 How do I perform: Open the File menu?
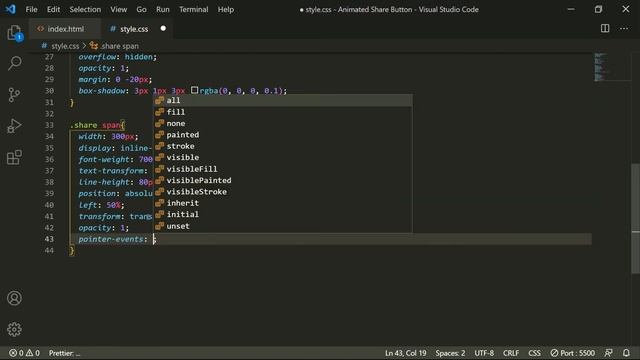click(31, 9)
